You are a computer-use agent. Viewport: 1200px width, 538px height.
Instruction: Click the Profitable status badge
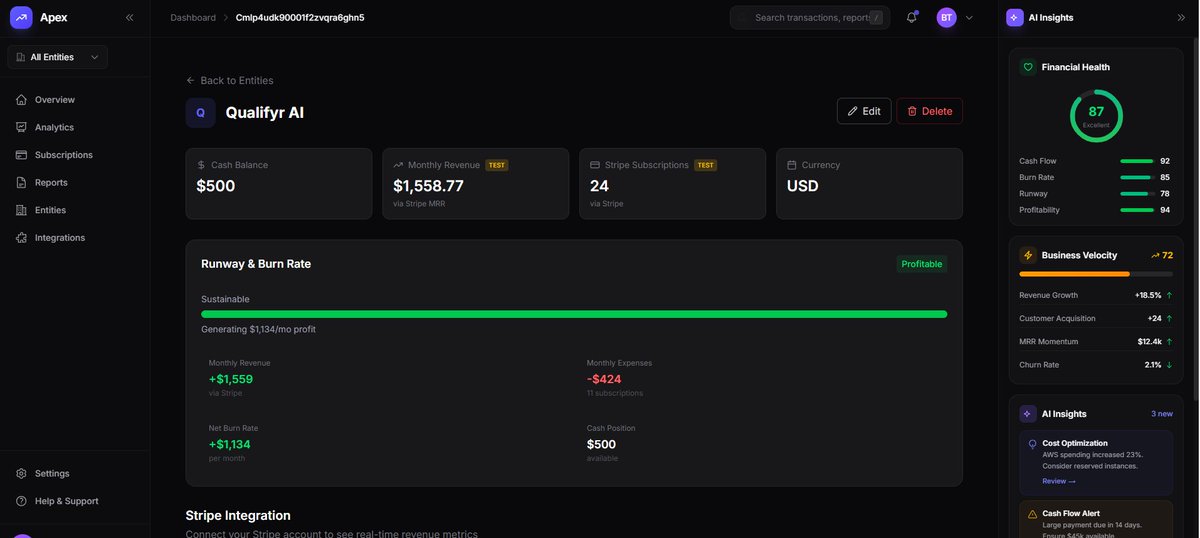(922, 264)
